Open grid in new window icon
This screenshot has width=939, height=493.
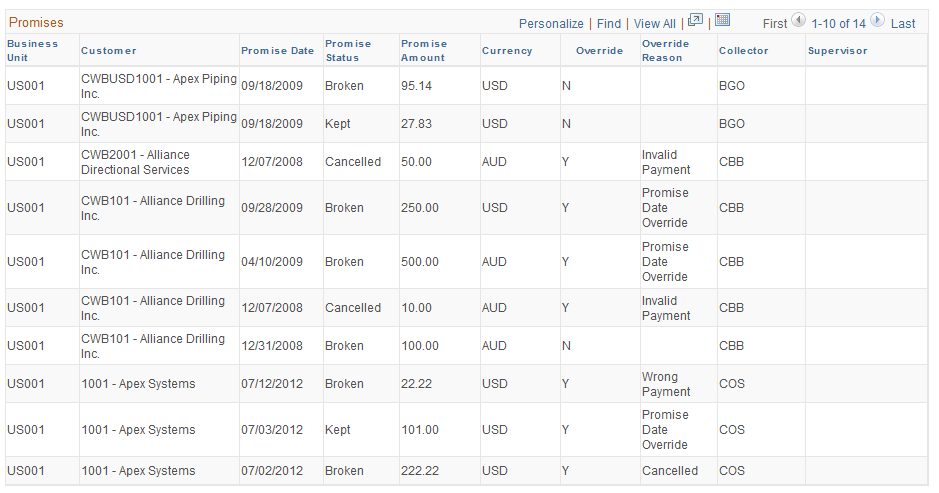695,20
